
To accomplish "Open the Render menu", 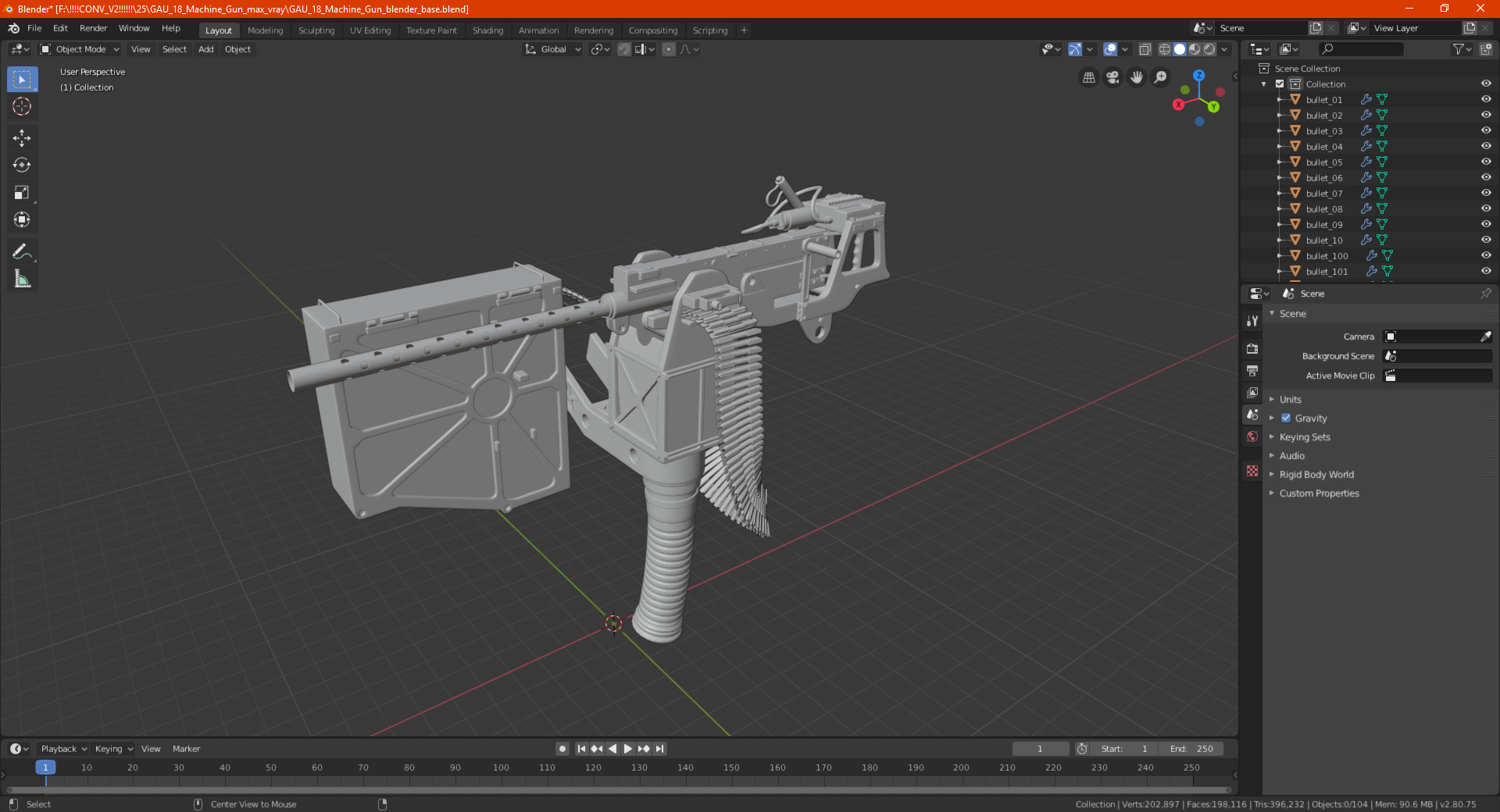I will point(93,28).
